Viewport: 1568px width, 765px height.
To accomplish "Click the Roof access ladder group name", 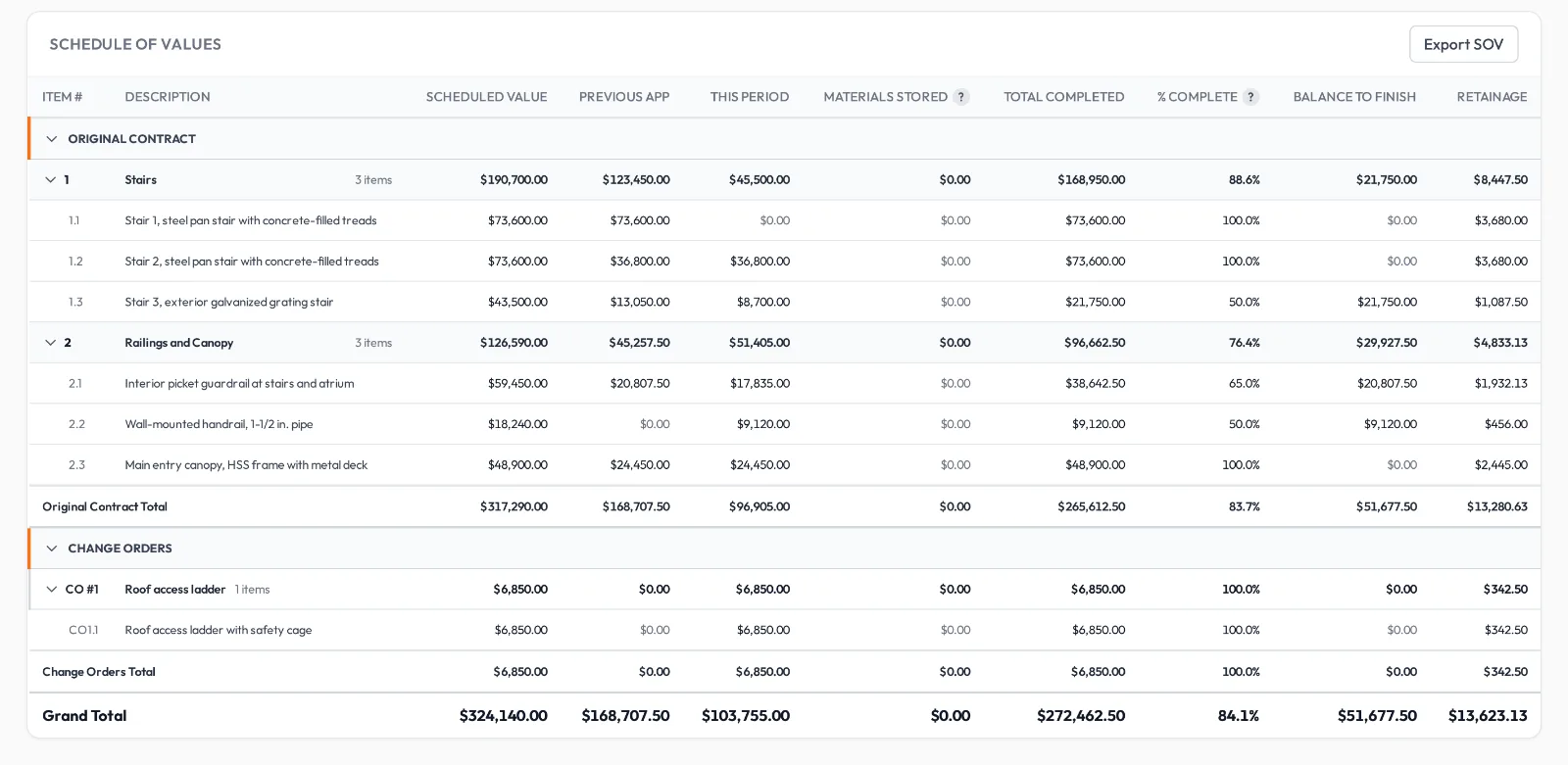I will click(175, 590).
